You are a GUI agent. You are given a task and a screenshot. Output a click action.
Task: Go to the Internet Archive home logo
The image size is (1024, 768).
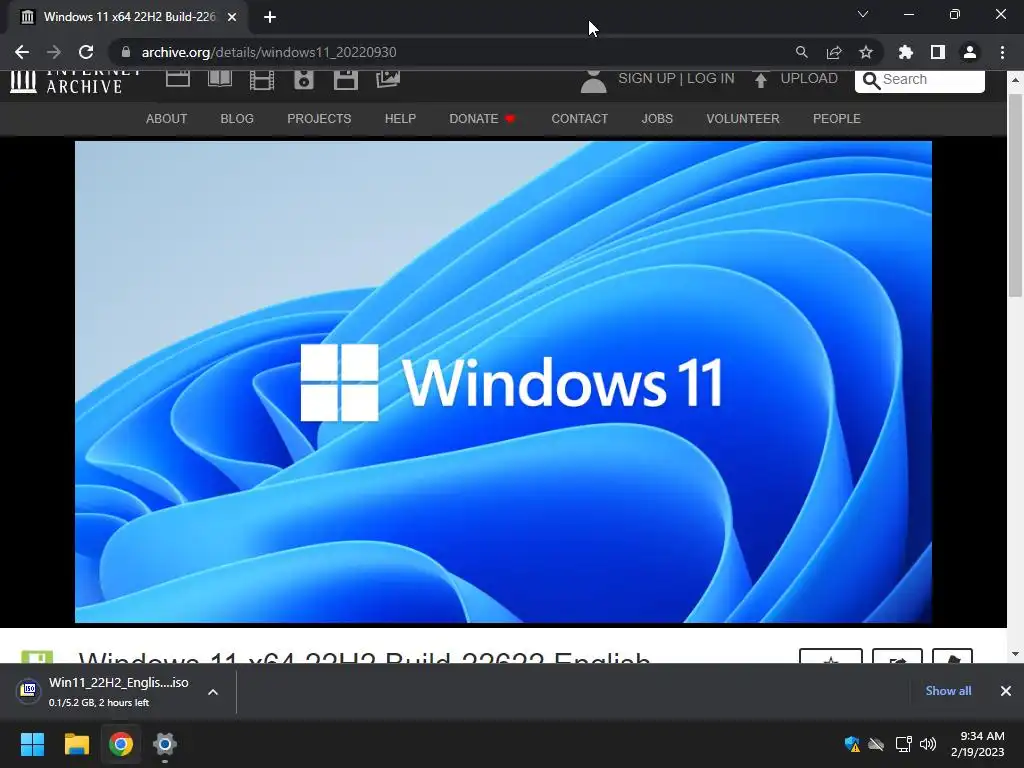point(74,81)
